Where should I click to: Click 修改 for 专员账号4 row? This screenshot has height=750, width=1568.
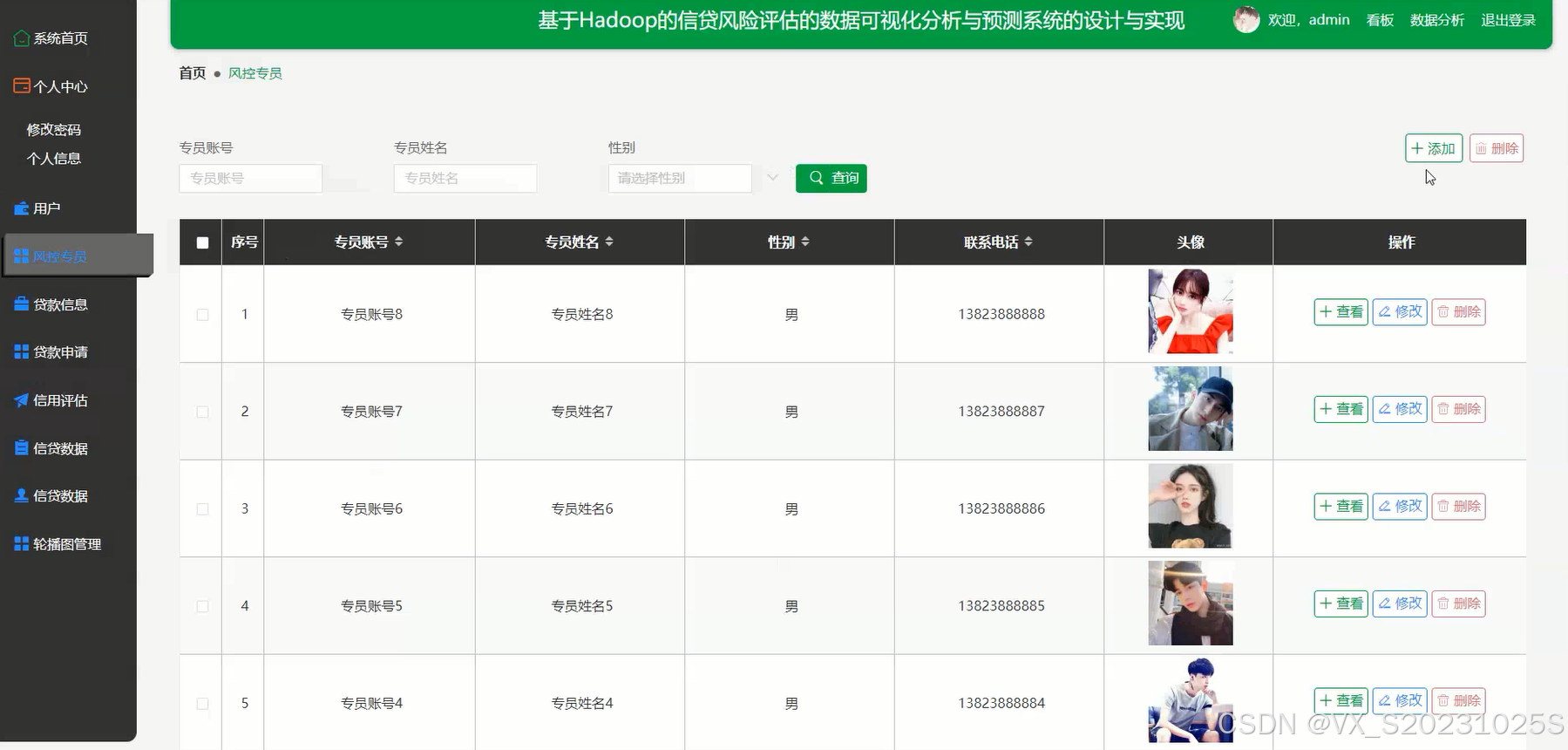tap(1400, 700)
